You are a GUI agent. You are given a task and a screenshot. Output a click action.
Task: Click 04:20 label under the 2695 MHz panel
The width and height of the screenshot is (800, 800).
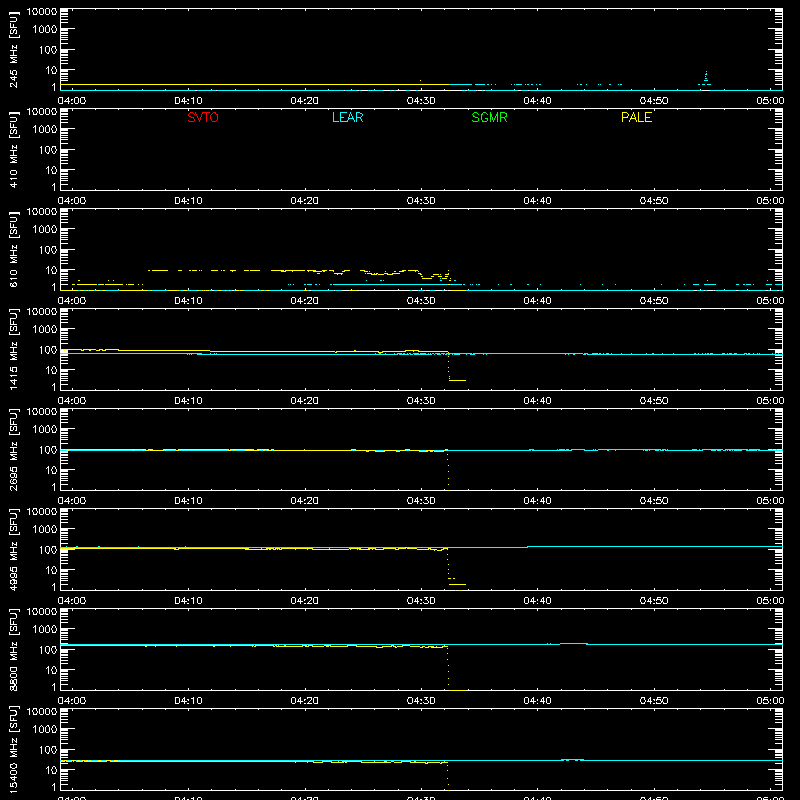tap(305, 501)
